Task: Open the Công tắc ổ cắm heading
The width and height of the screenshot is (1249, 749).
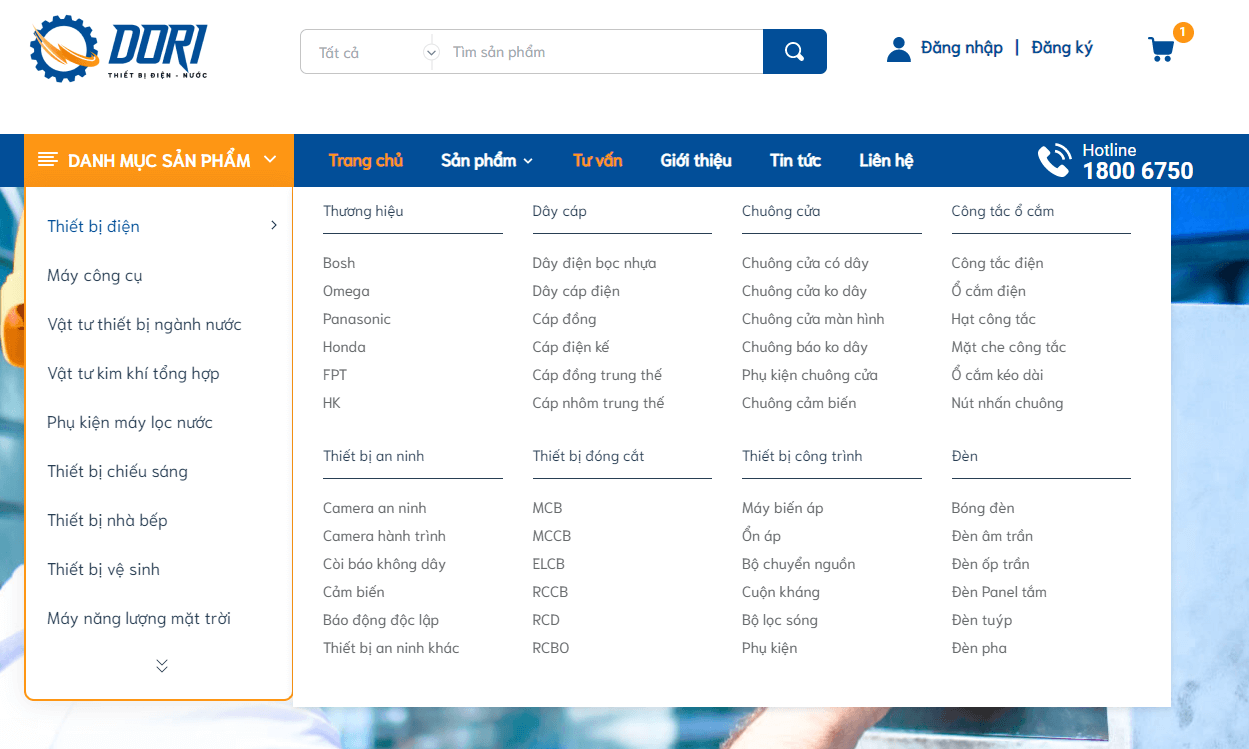Action: coord(1003,211)
